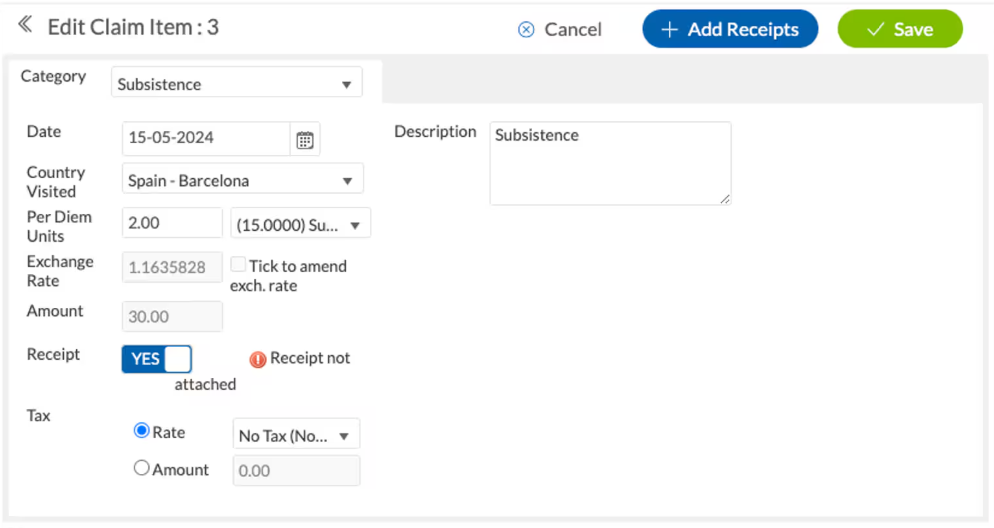Click the Date input field
Image resolution: width=994 pixels, height=528 pixels.
tap(206, 139)
